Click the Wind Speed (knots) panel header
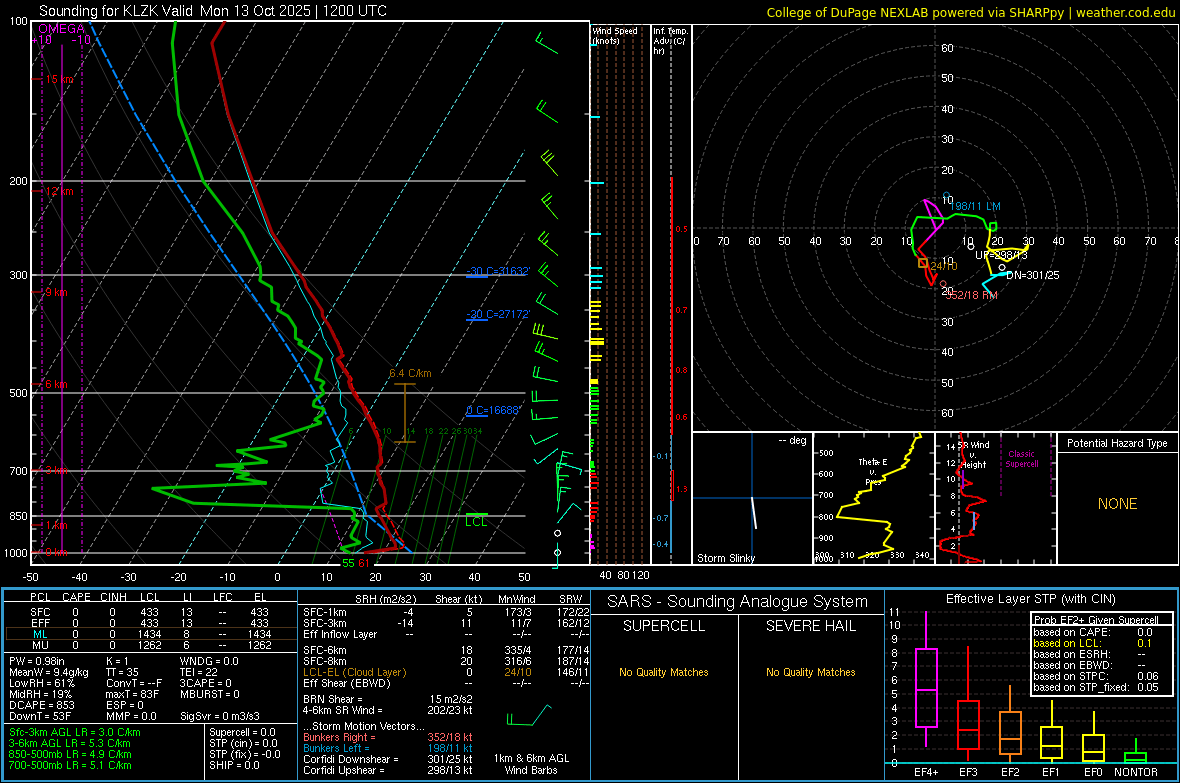1180x783 pixels. (615, 35)
